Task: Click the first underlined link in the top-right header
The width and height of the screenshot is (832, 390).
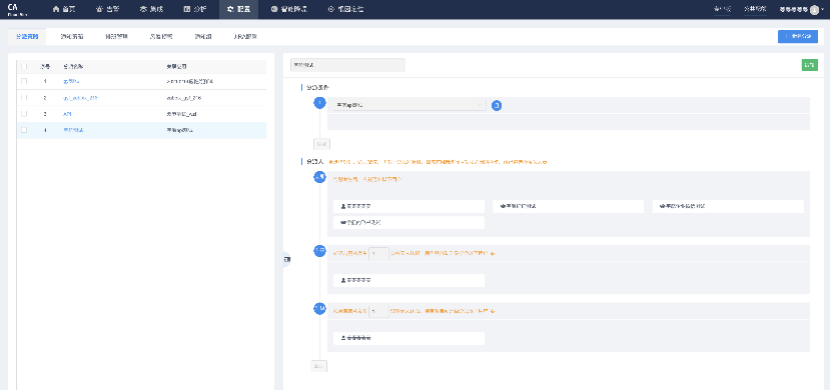Action: click(722, 9)
